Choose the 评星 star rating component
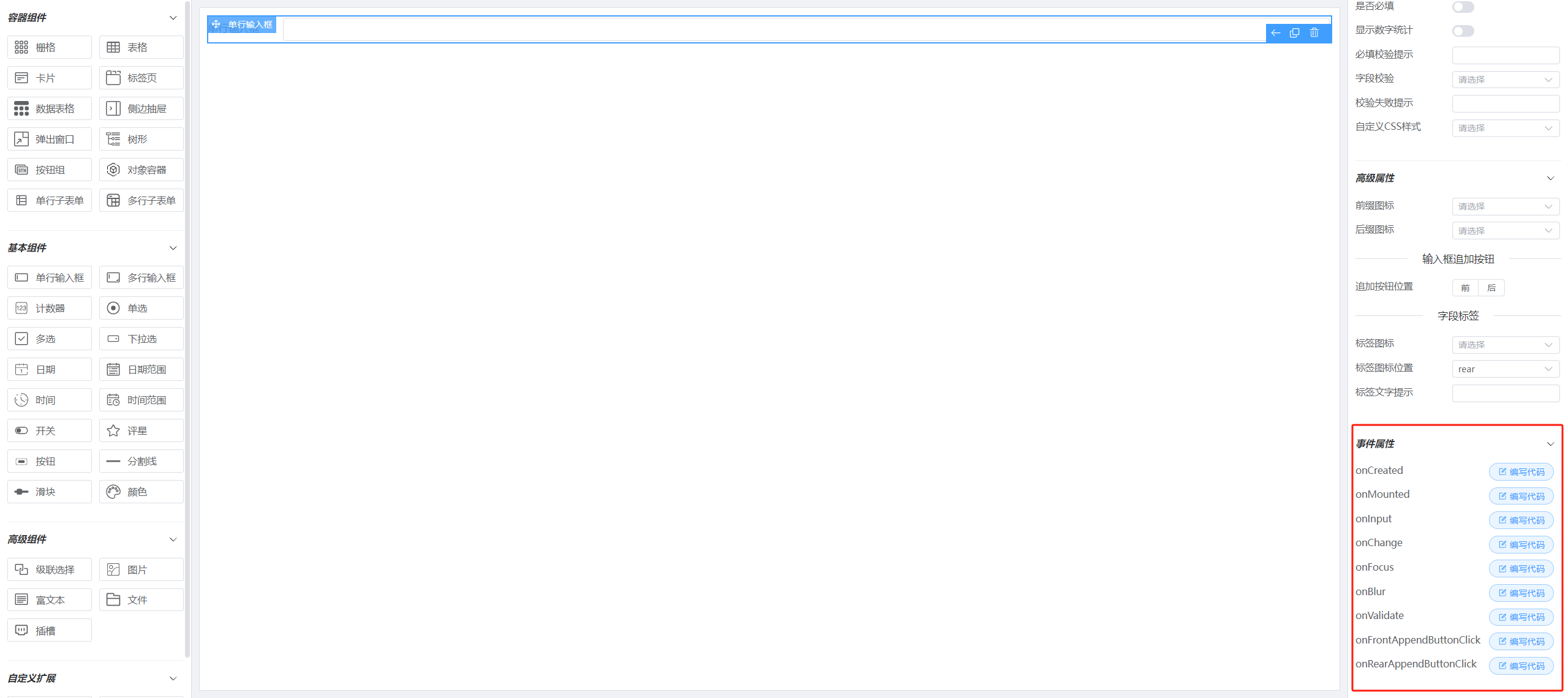The height and width of the screenshot is (698, 1568). pos(141,431)
